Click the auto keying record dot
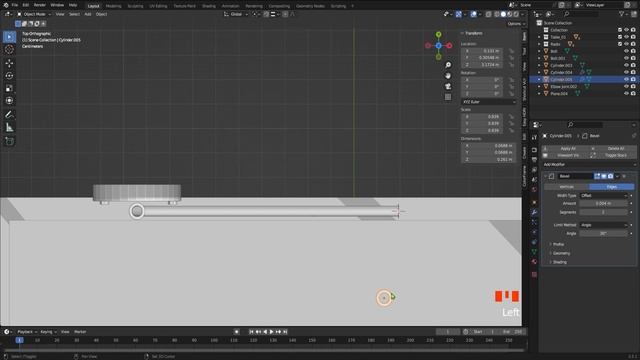 point(236,332)
